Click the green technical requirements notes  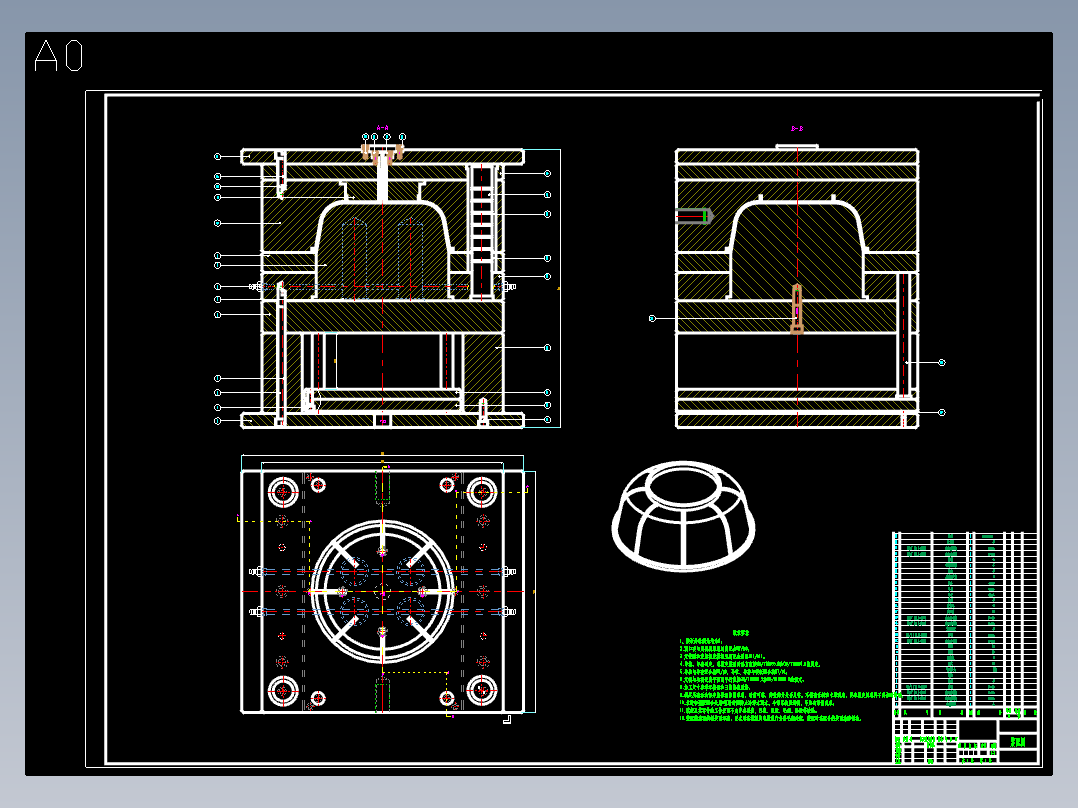click(789, 676)
